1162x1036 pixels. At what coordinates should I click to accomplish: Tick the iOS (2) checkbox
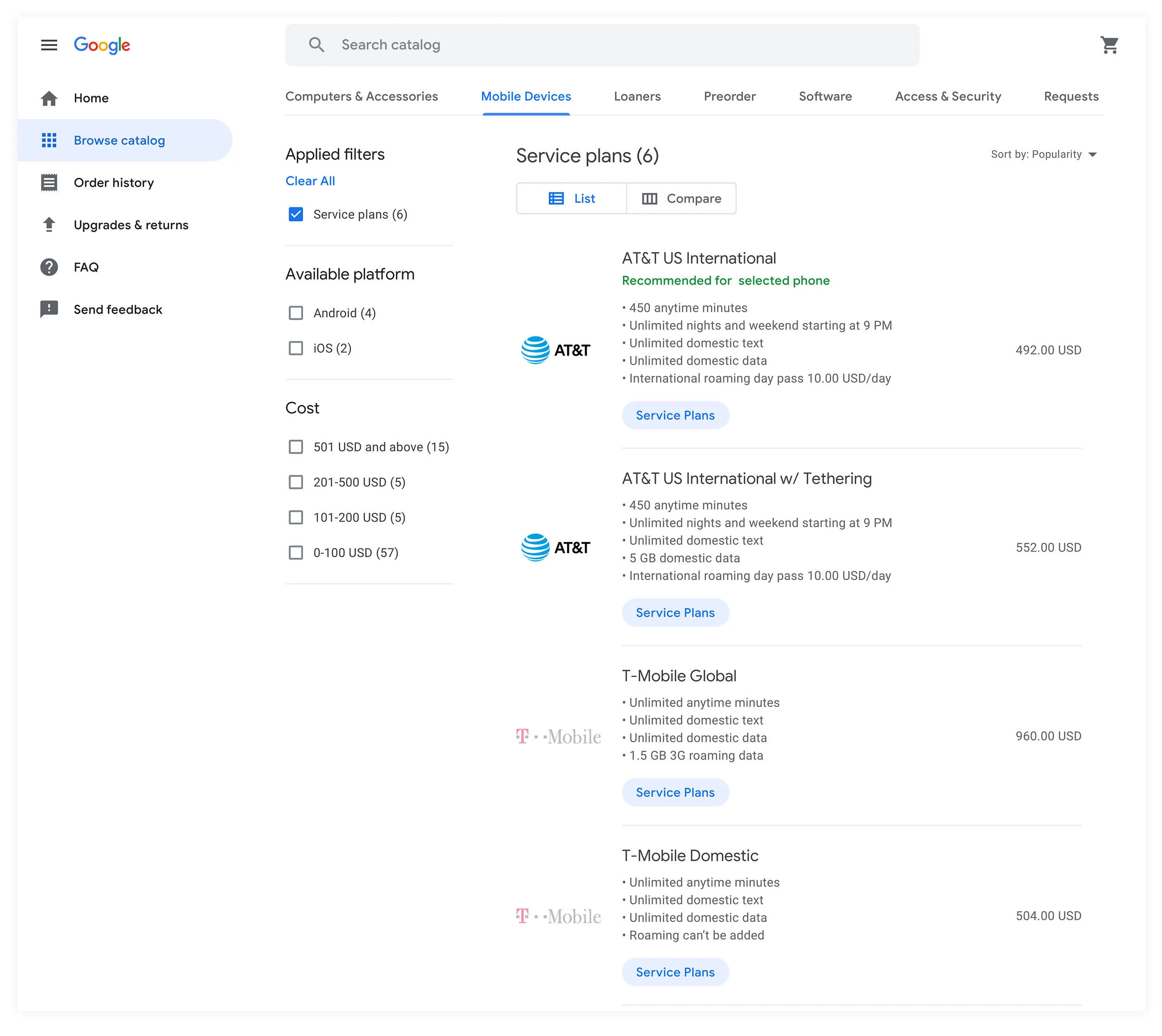point(296,349)
